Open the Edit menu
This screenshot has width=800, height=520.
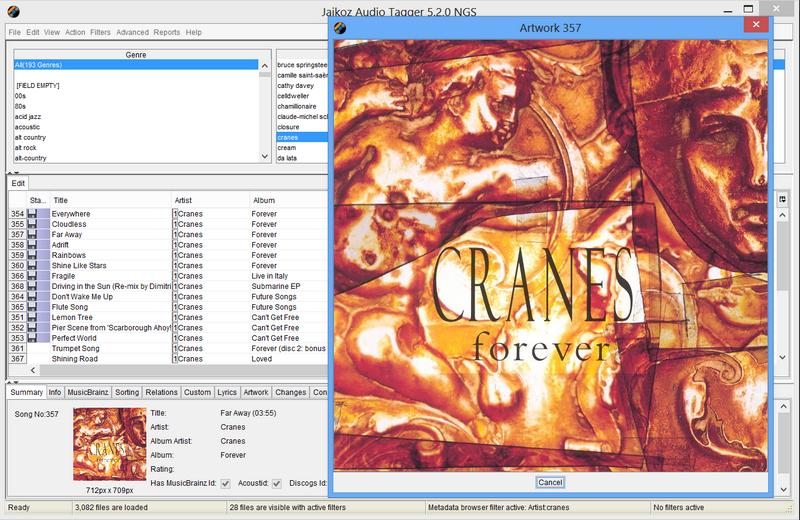pyautogui.click(x=33, y=32)
